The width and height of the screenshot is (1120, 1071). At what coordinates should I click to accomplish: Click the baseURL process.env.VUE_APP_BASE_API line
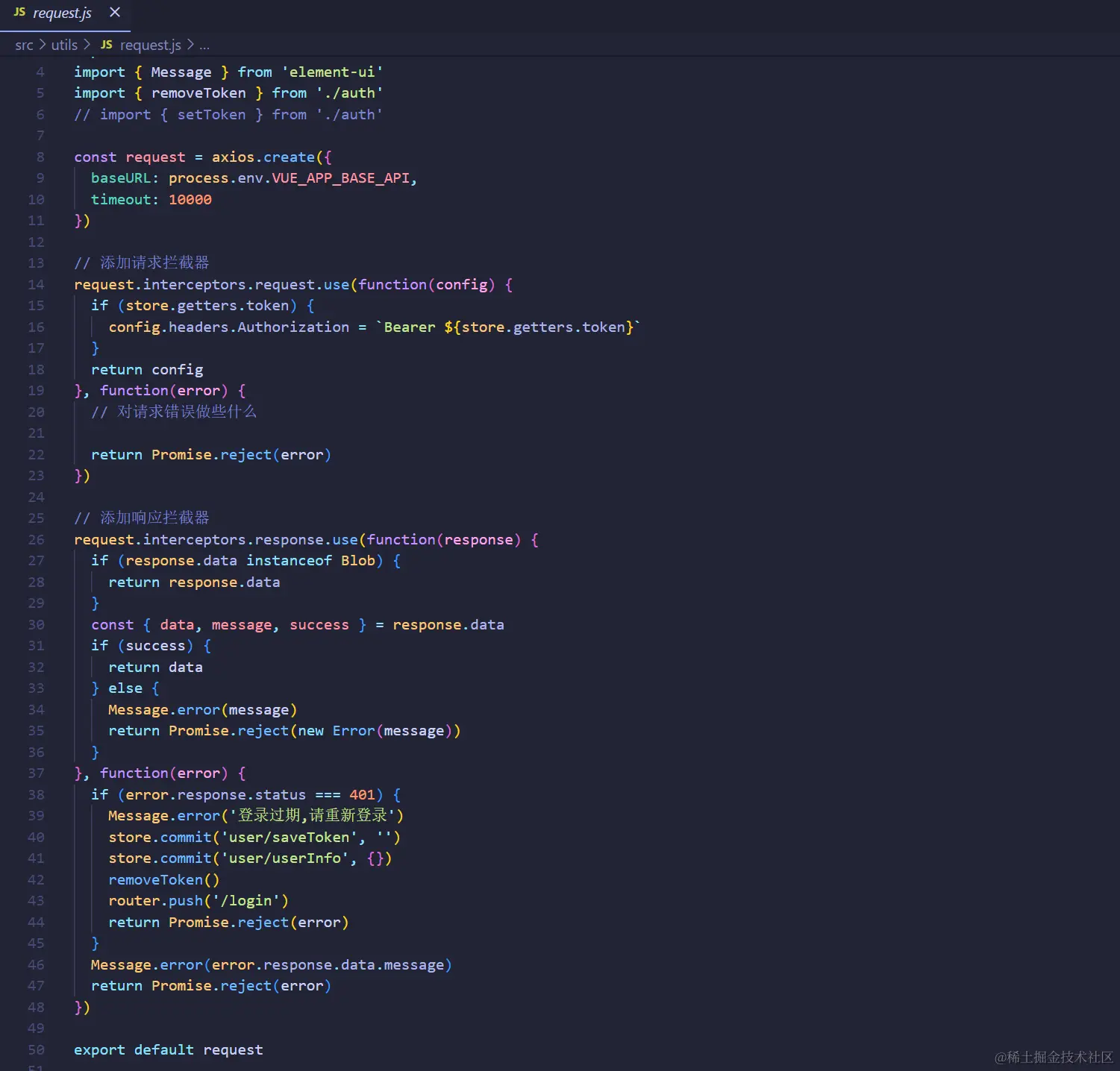coord(254,178)
